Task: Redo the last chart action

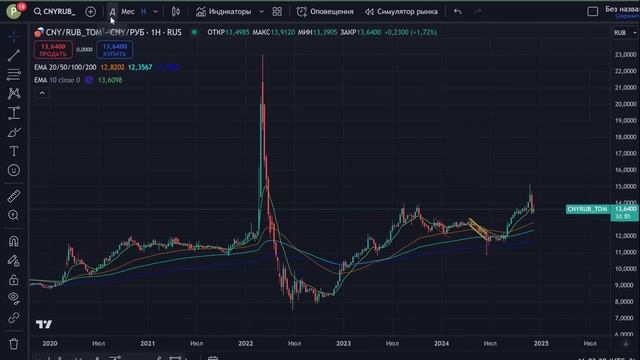Action: tap(478, 11)
